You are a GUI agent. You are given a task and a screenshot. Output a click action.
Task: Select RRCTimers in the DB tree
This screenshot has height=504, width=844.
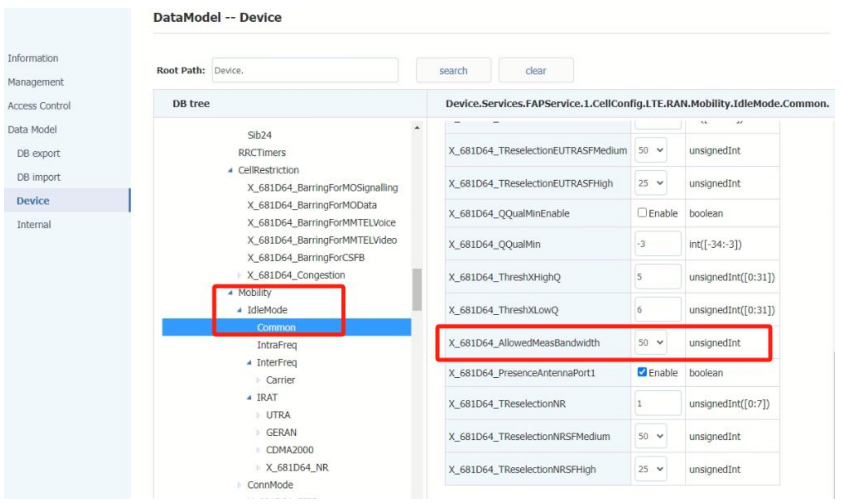click(x=261, y=153)
